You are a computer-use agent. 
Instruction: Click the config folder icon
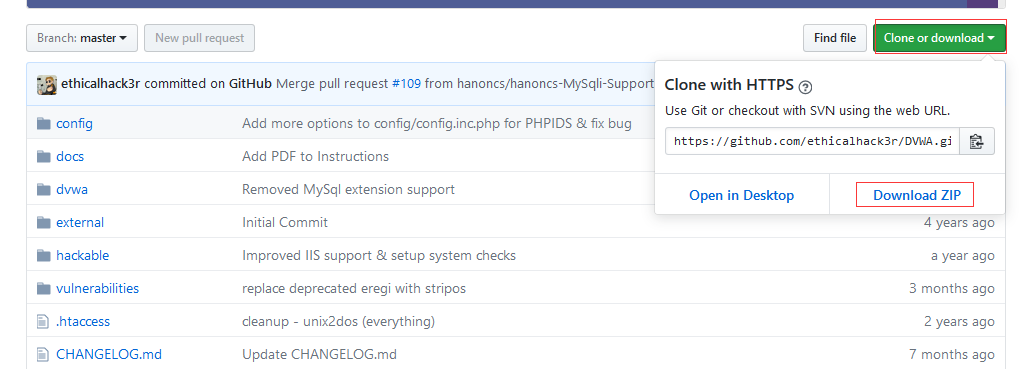(44, 123)
